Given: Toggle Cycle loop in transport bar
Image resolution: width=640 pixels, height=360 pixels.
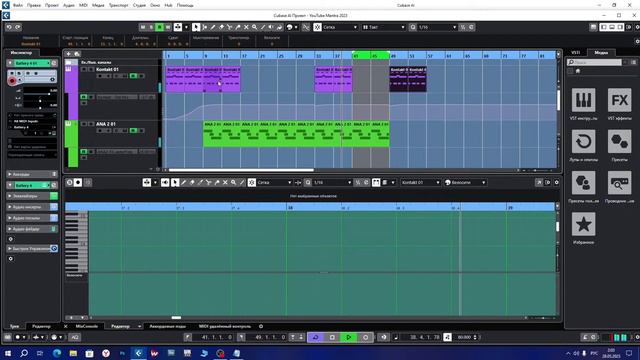Looking at the screenshot, I should [316, 337].
